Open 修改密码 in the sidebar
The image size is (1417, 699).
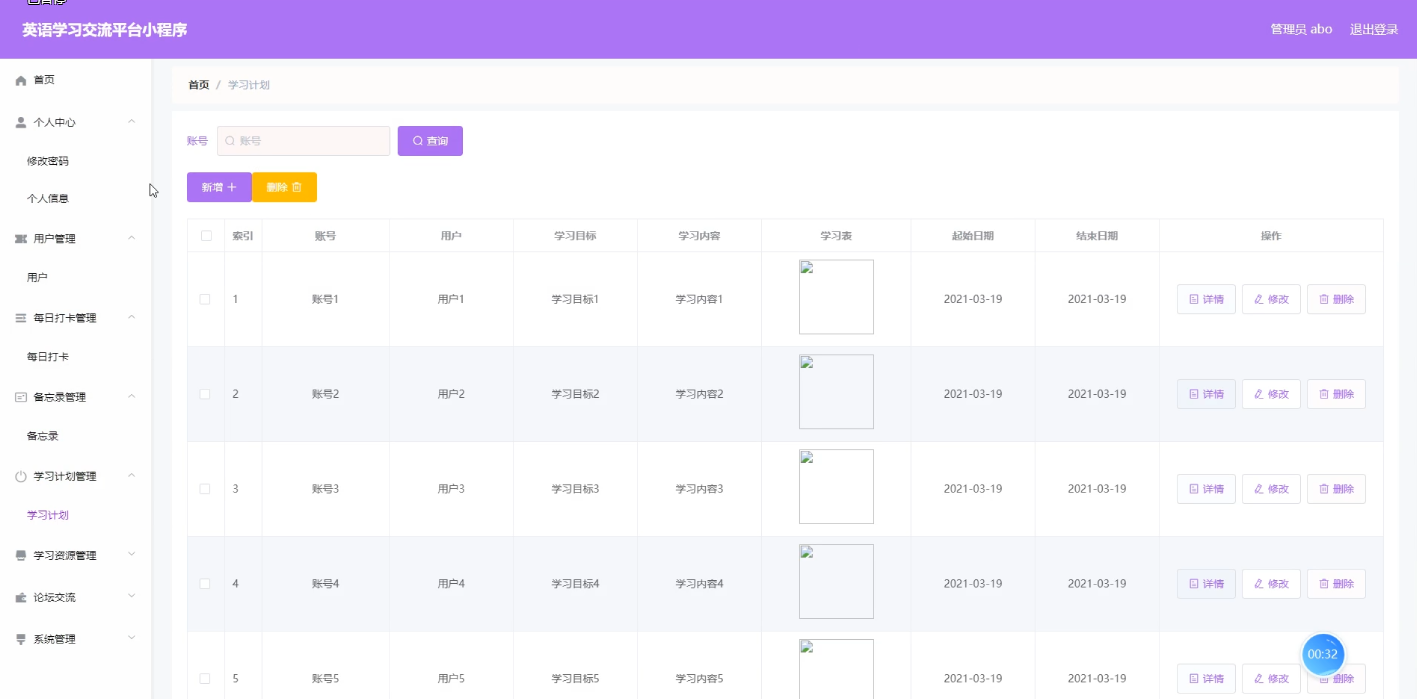48,161
